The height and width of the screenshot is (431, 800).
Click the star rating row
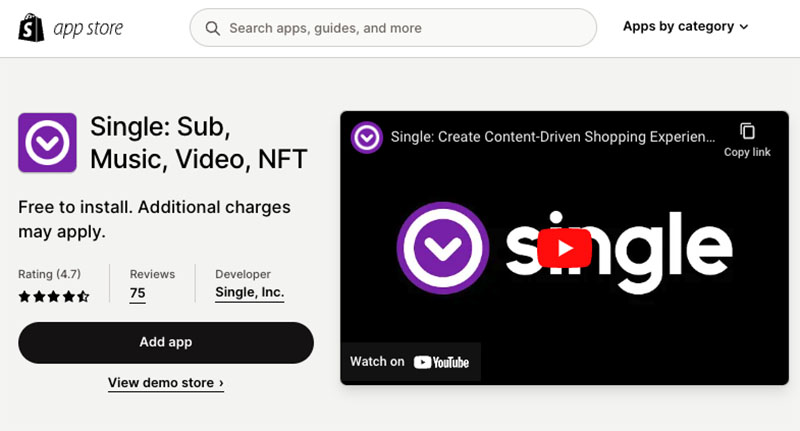(54, 296)
